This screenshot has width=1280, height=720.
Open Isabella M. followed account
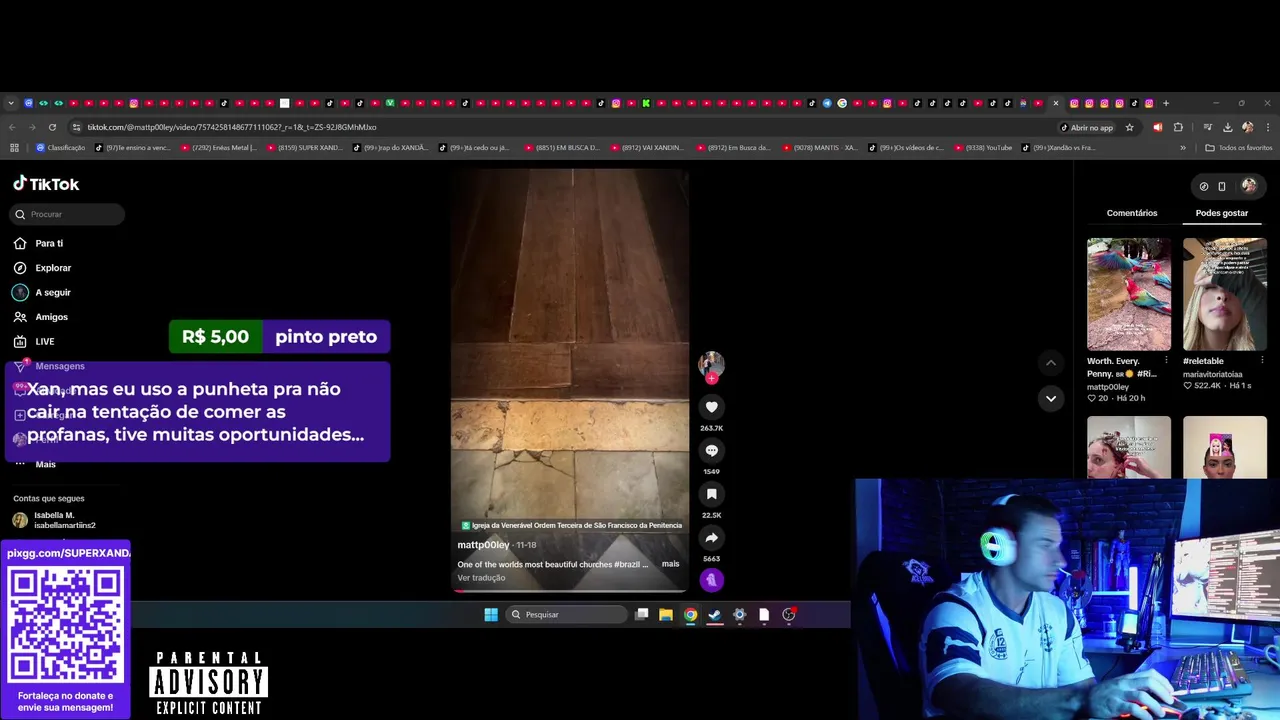pos(55,520)
